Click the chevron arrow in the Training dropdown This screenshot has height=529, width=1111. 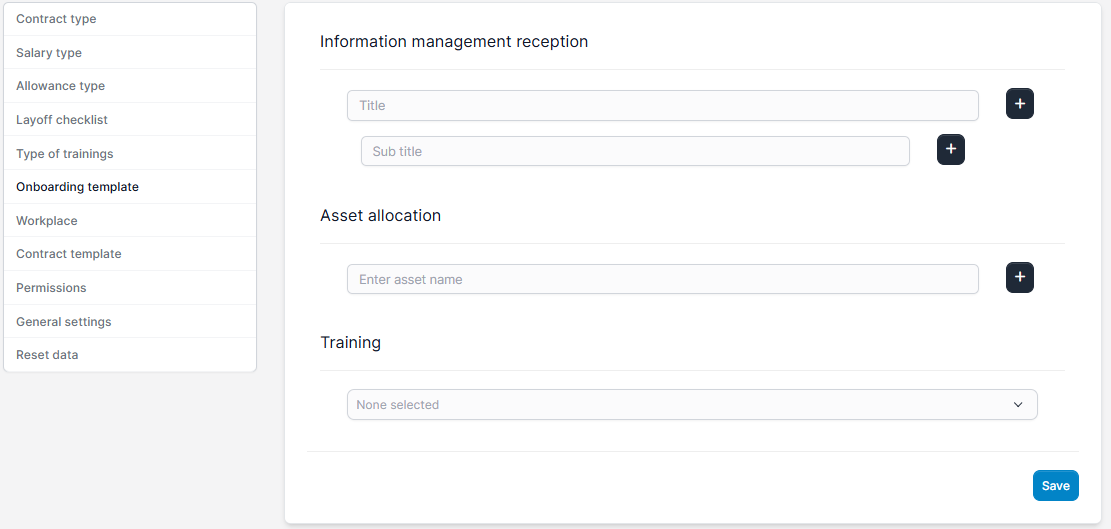1018,405
